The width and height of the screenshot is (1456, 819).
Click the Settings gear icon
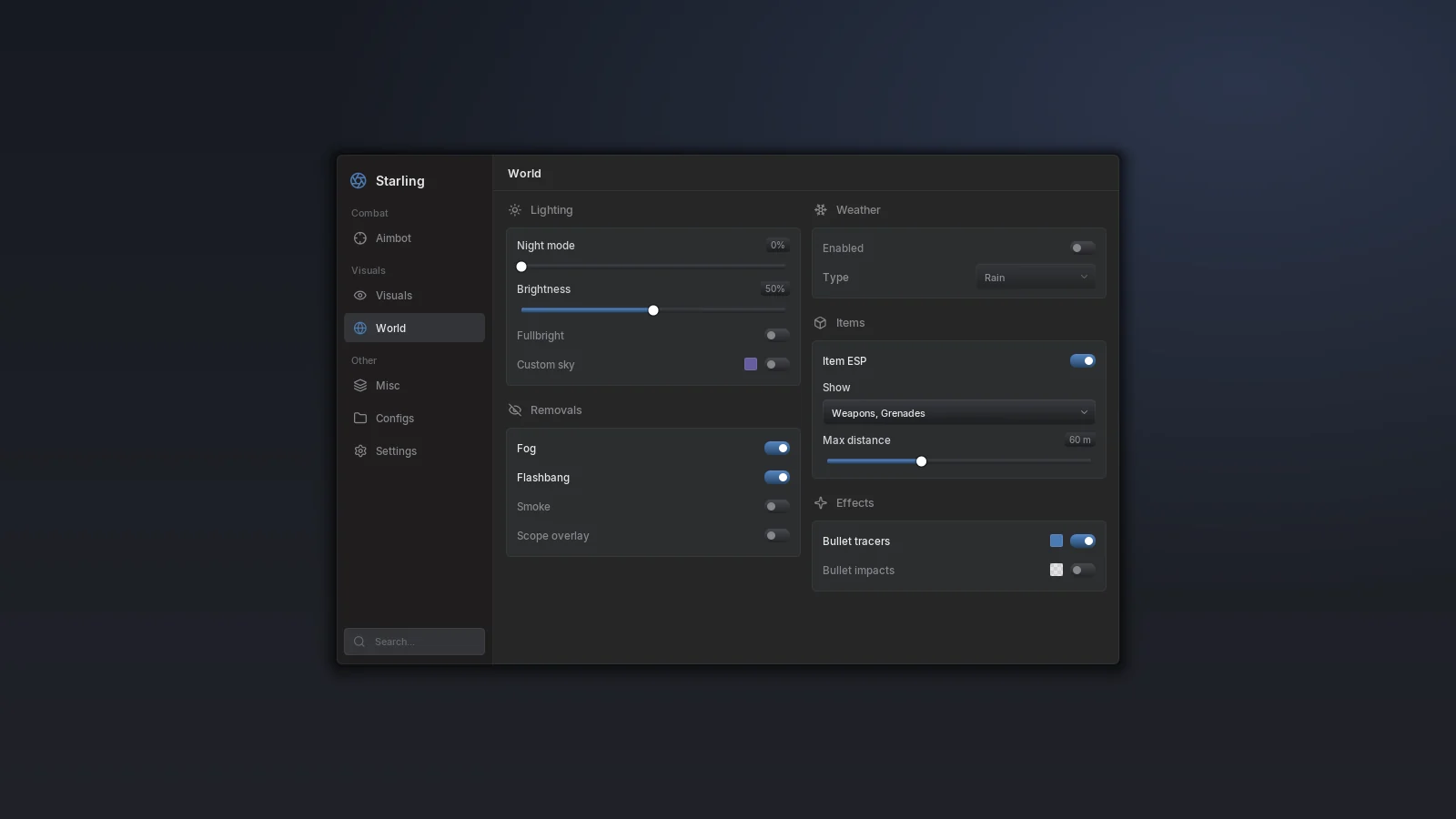pyautogui.click(x=360, y=451)
